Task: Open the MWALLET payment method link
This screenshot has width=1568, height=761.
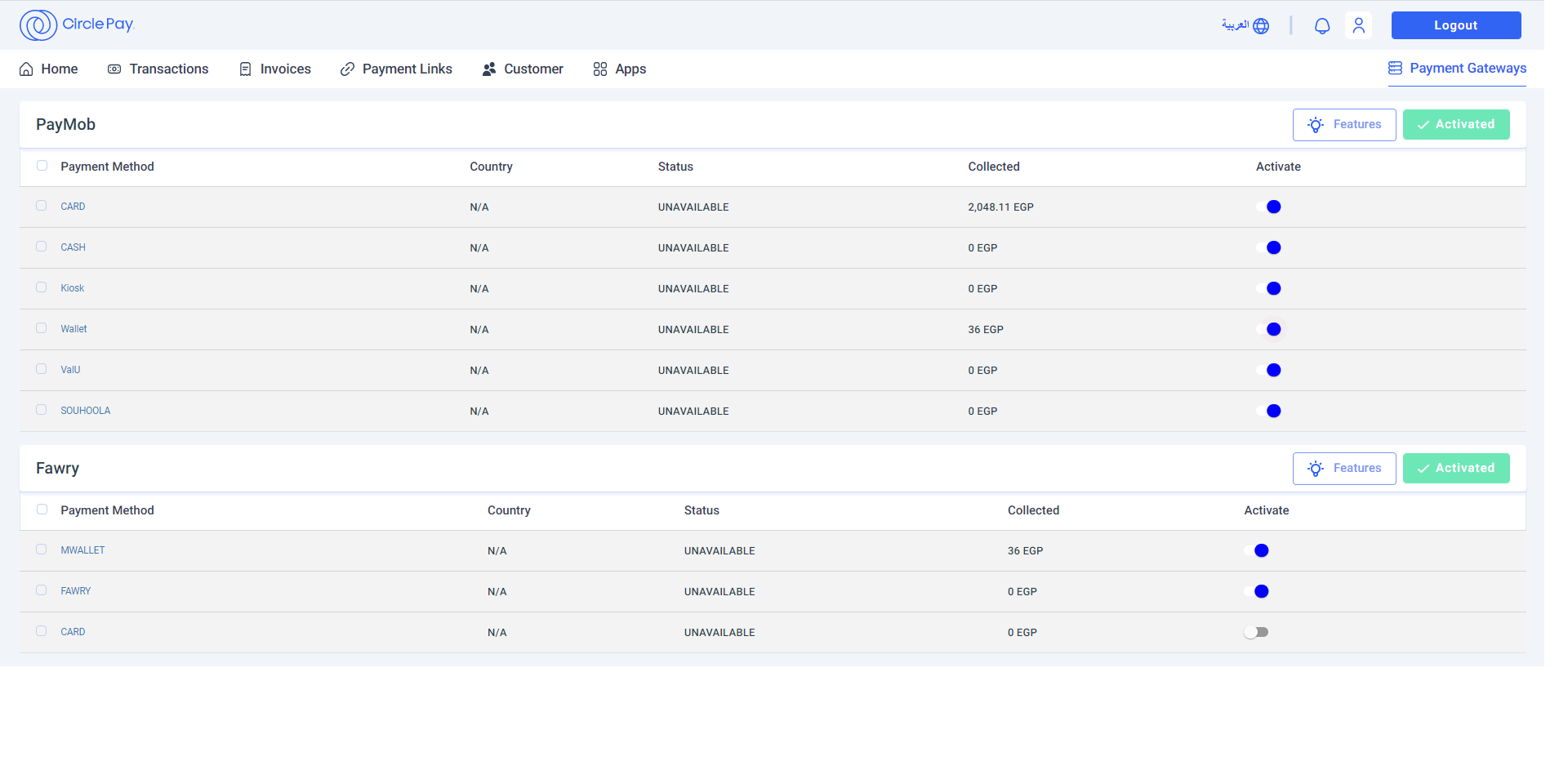Action: point(82,550)
